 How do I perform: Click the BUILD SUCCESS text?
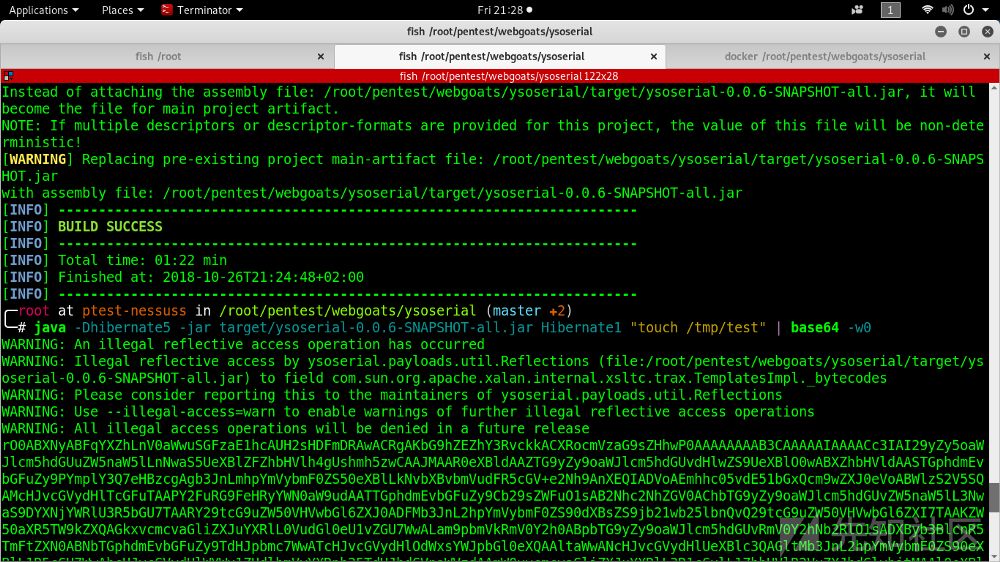click(x=110, y=226)
